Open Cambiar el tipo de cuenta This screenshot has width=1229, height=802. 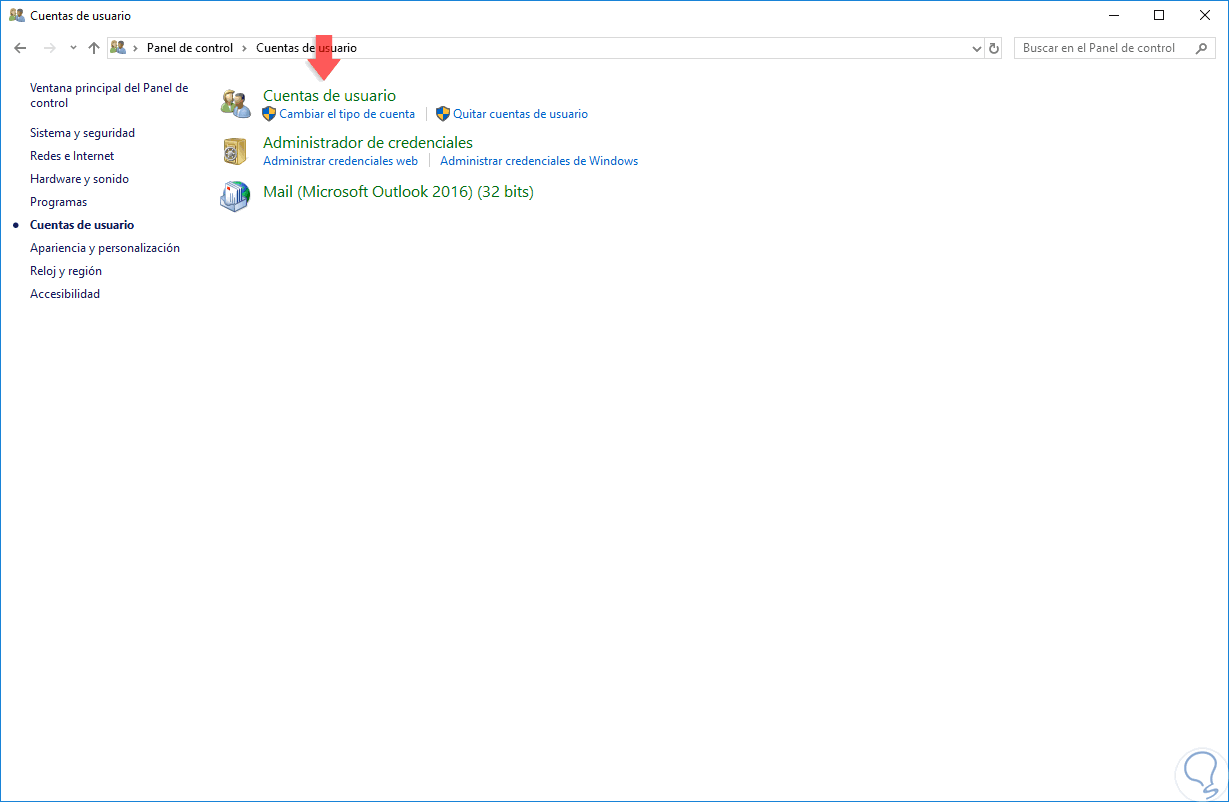pos(347,114)
